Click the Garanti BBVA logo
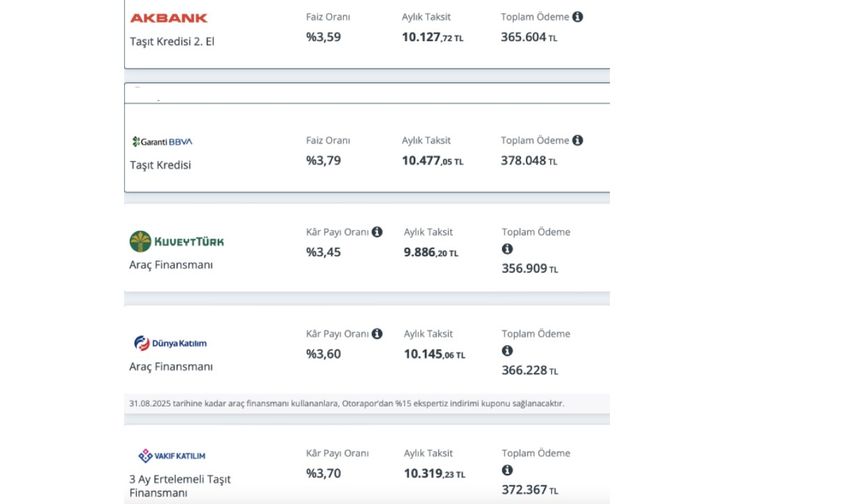The image size is (860, 504). (162, 141)
